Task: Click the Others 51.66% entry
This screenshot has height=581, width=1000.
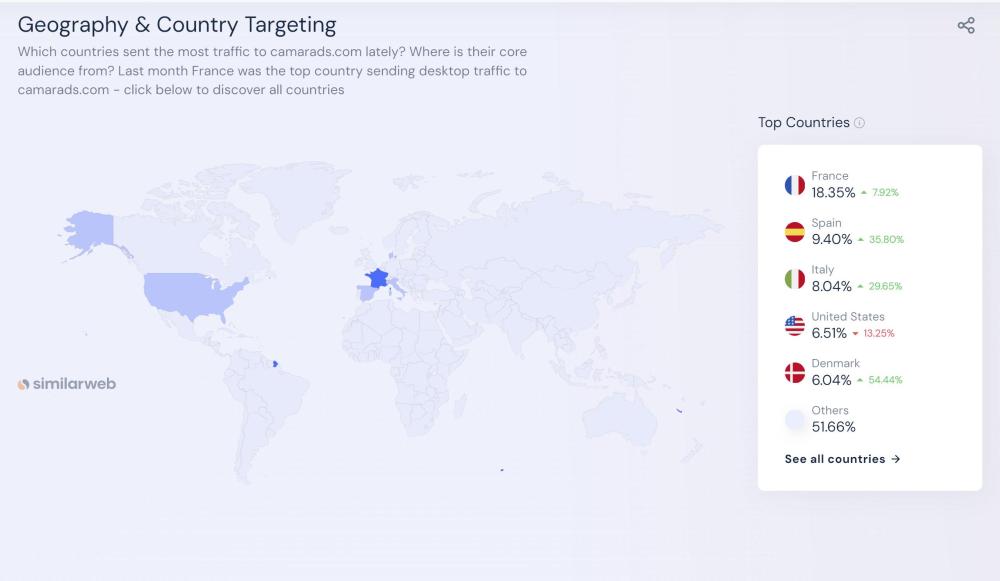Action: tap(833, 427)
